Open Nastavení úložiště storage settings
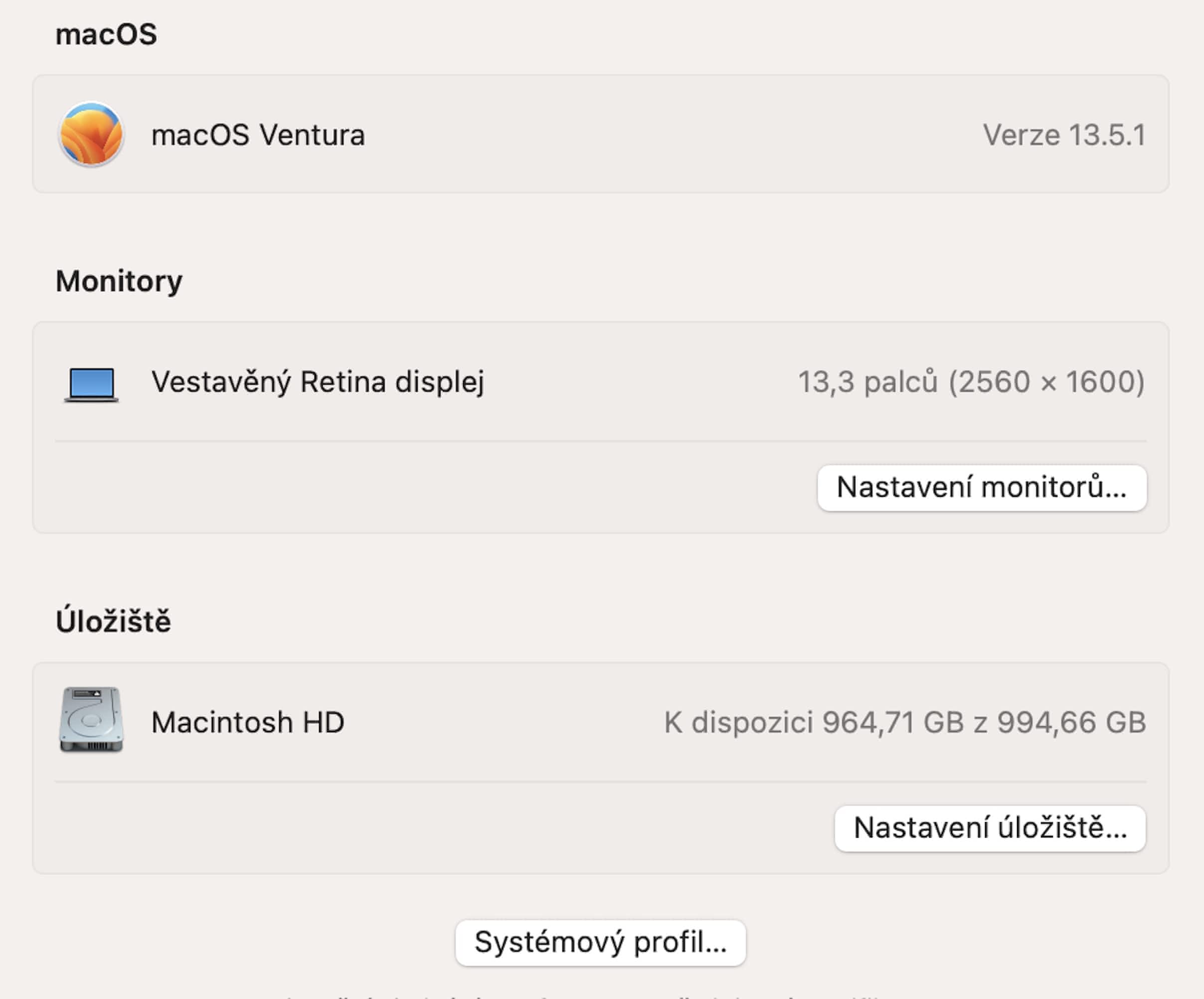 click(990, 828)
